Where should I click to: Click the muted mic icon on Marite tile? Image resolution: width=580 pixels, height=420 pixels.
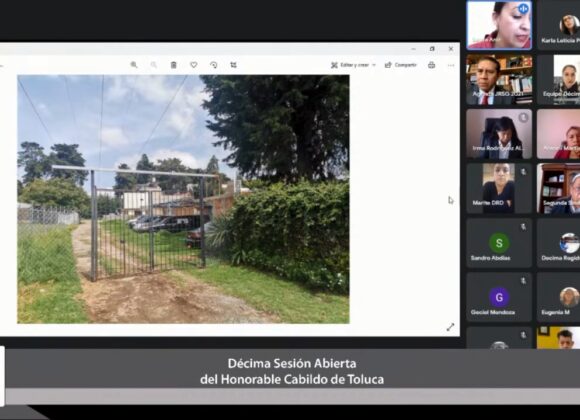coord(523,172)
